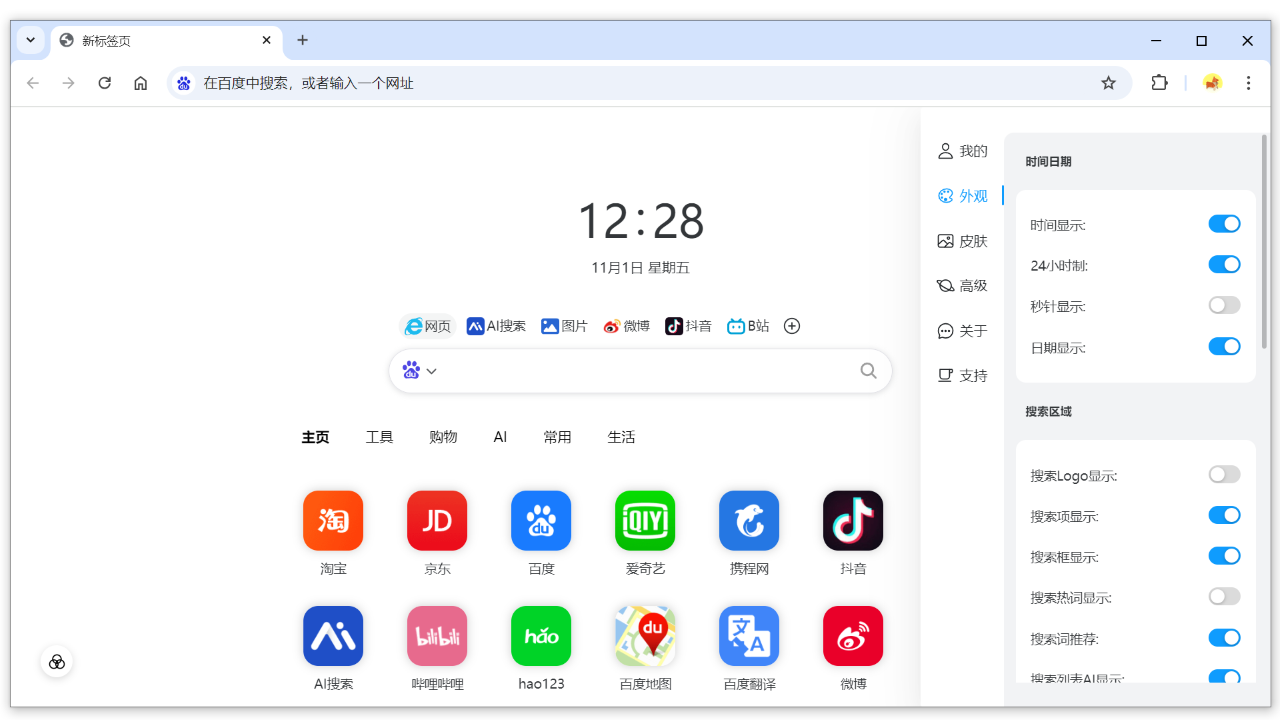
Task: Open the 关于 about settings section
Action: click(x=963, y=330)
